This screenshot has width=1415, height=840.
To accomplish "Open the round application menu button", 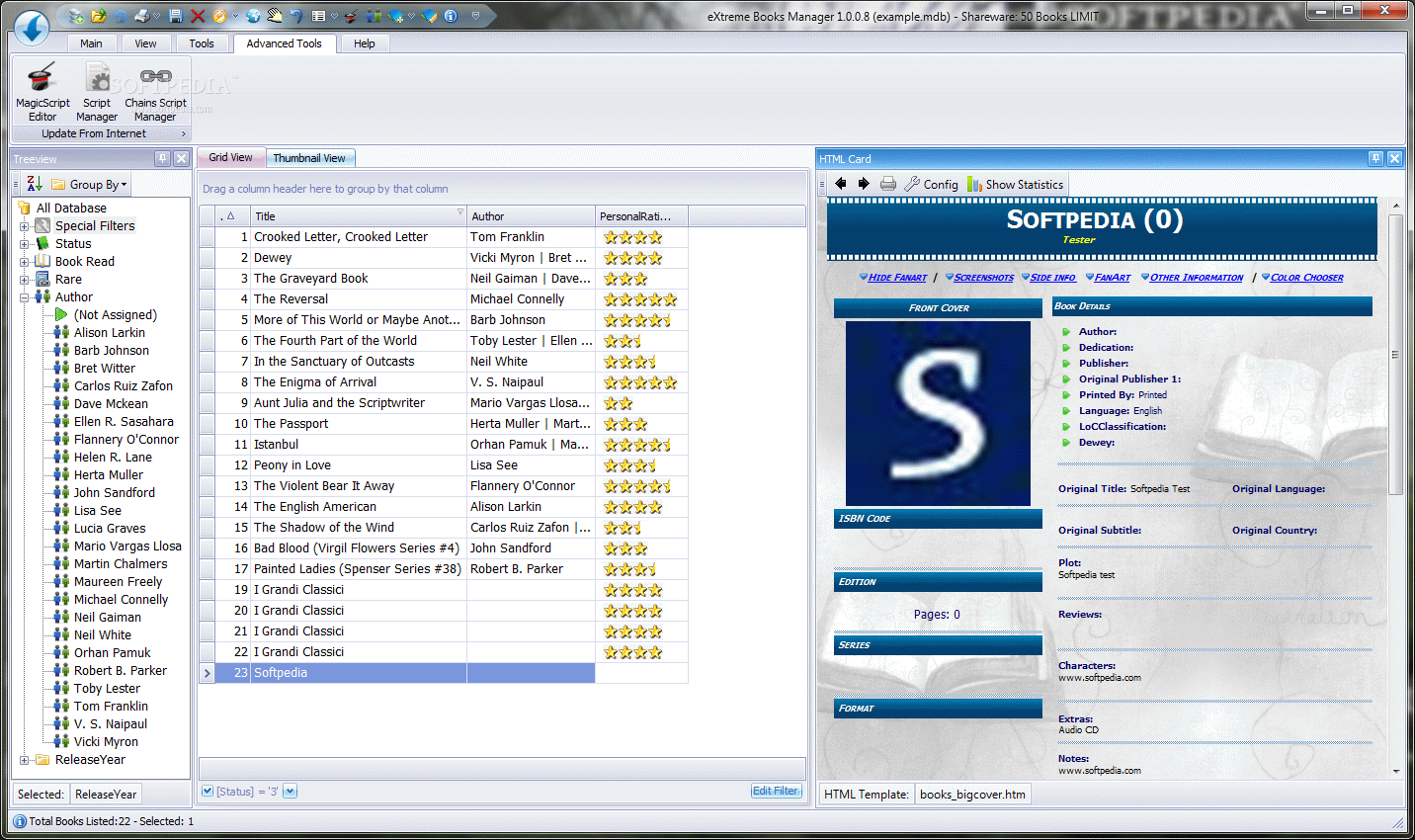I will coord(33,27).
